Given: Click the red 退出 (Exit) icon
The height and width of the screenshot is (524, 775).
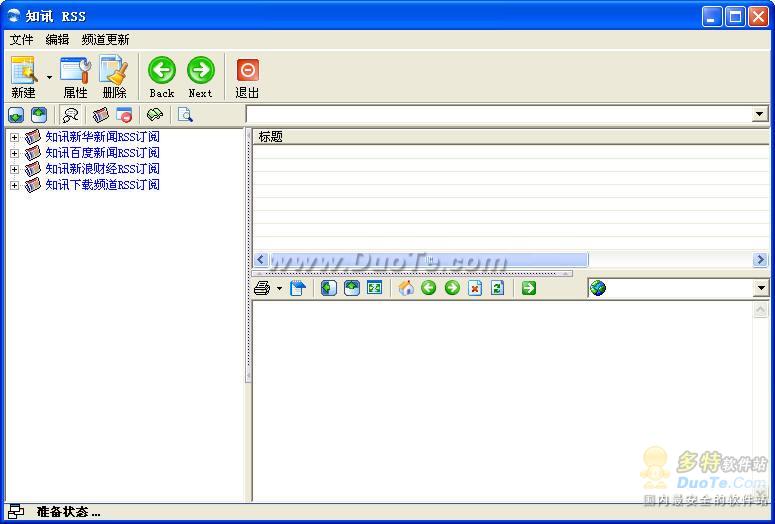Looking at the screenshot, I should [x=247, y=78].
